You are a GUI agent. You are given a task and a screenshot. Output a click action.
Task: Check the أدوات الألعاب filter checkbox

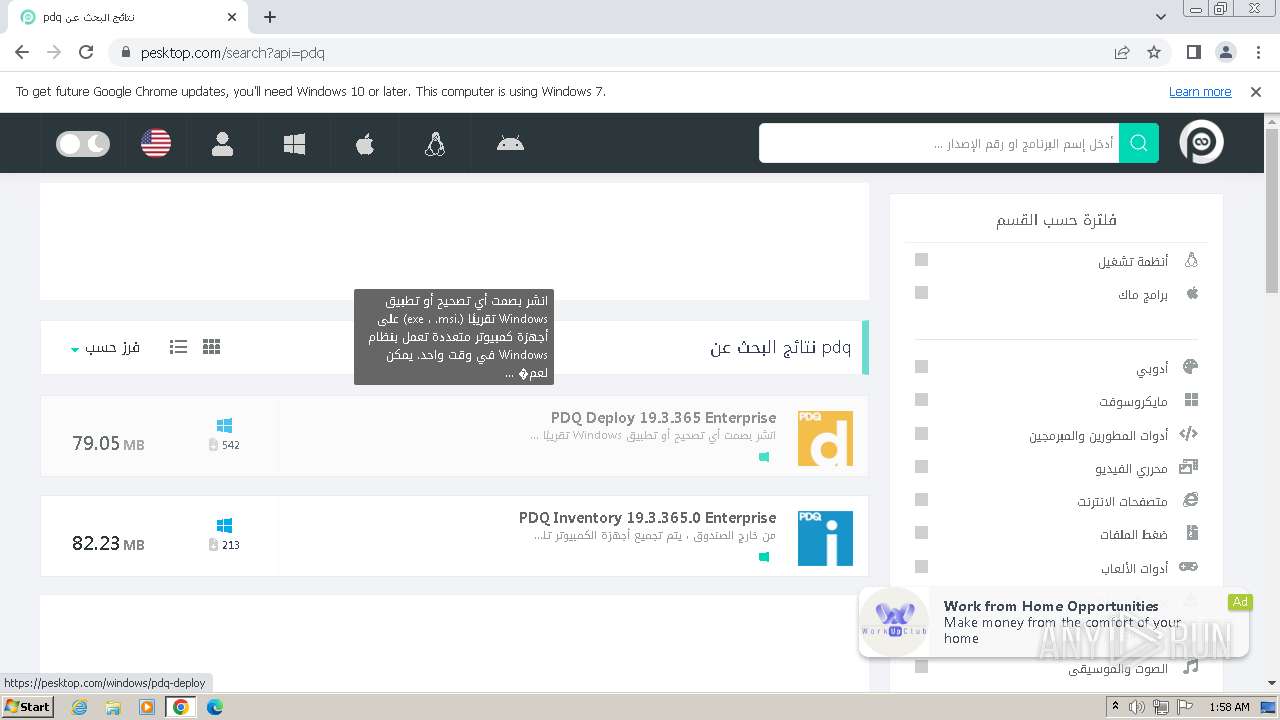(921, 567)
